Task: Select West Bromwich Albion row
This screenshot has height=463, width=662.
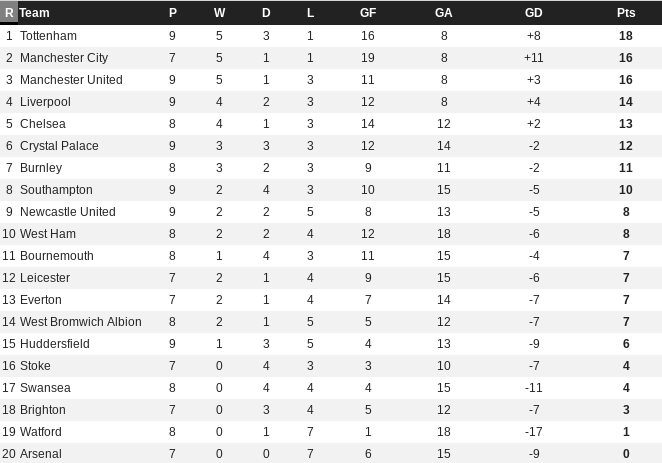Action: click(x=331, y=322)
